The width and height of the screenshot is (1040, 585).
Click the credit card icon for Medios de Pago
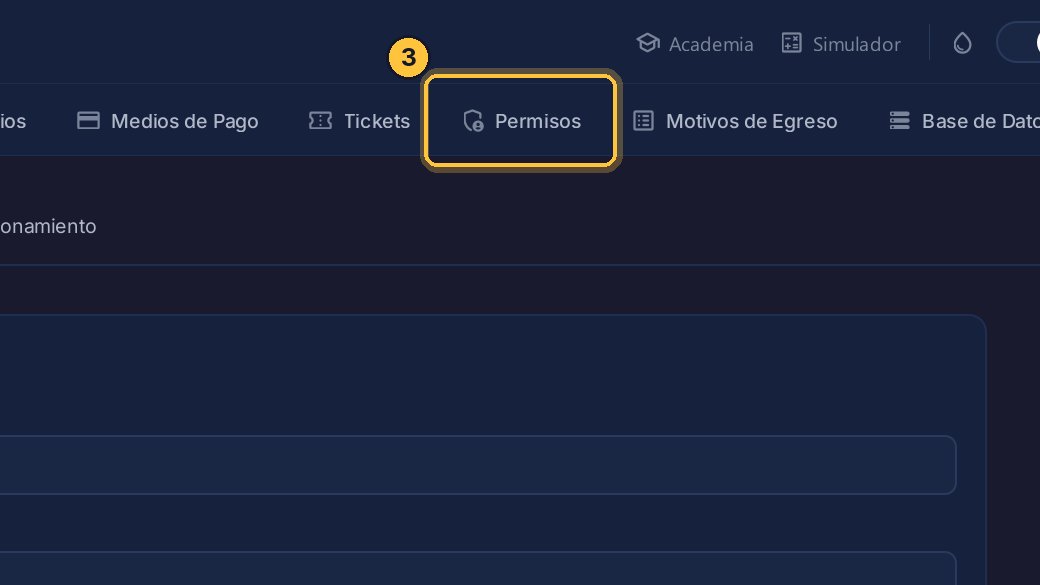click(x=88, y=121)
